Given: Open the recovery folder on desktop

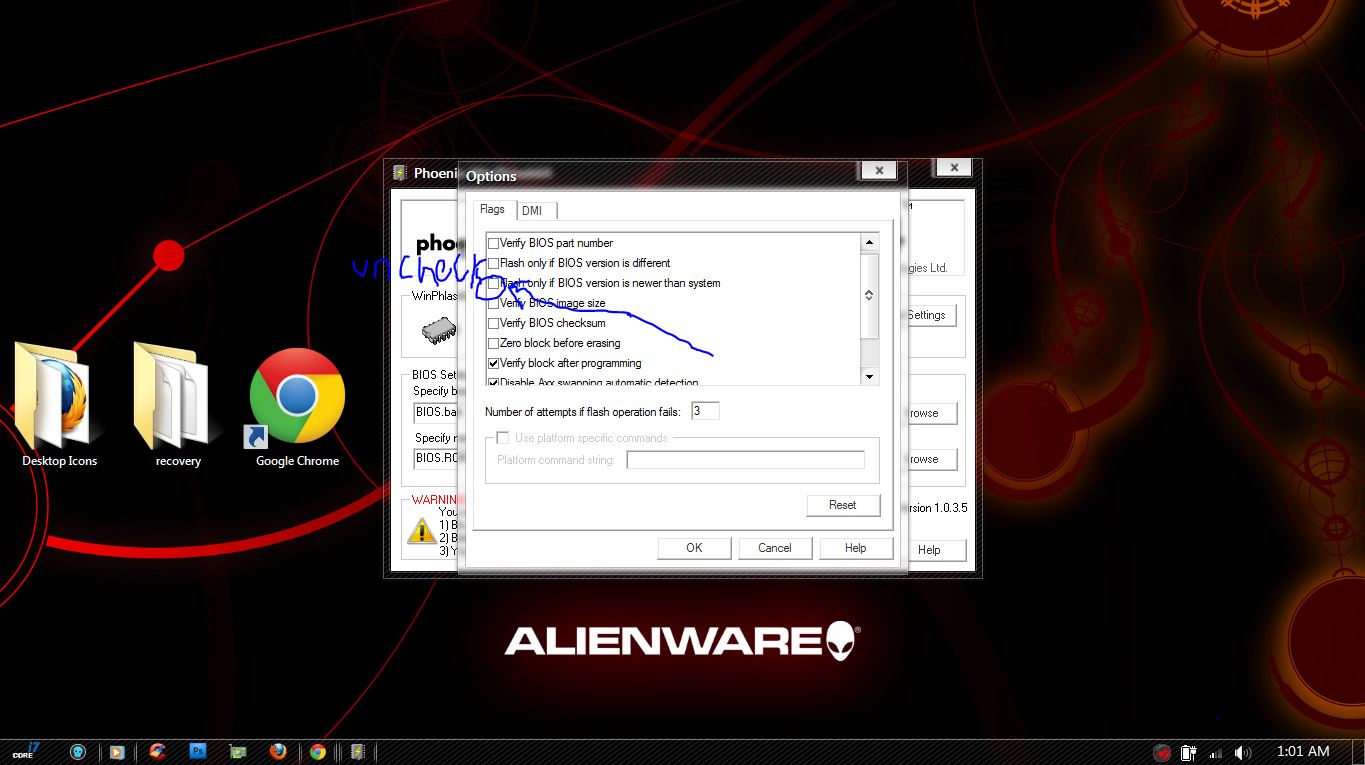Looking at the screenshot, I should [178, 406].
